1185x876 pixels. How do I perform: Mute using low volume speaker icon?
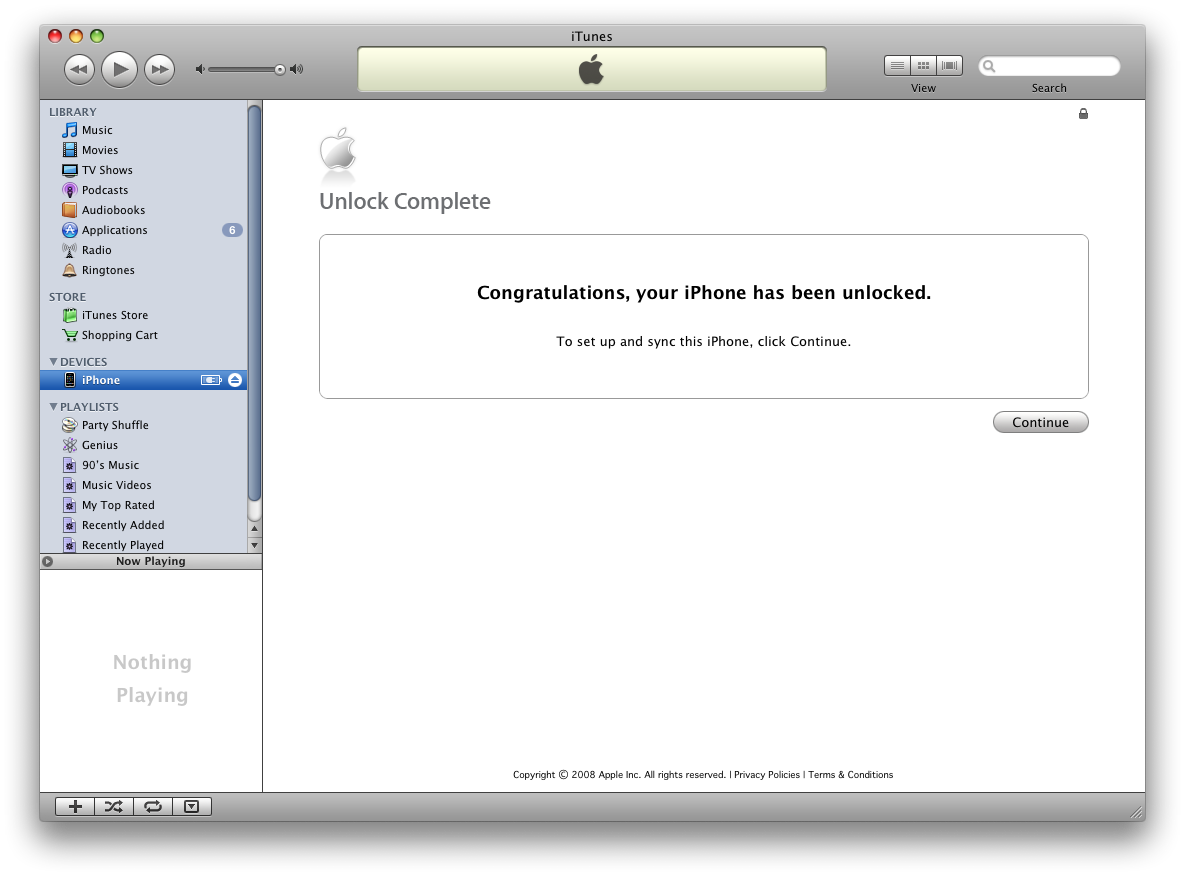tap(200, 70)
